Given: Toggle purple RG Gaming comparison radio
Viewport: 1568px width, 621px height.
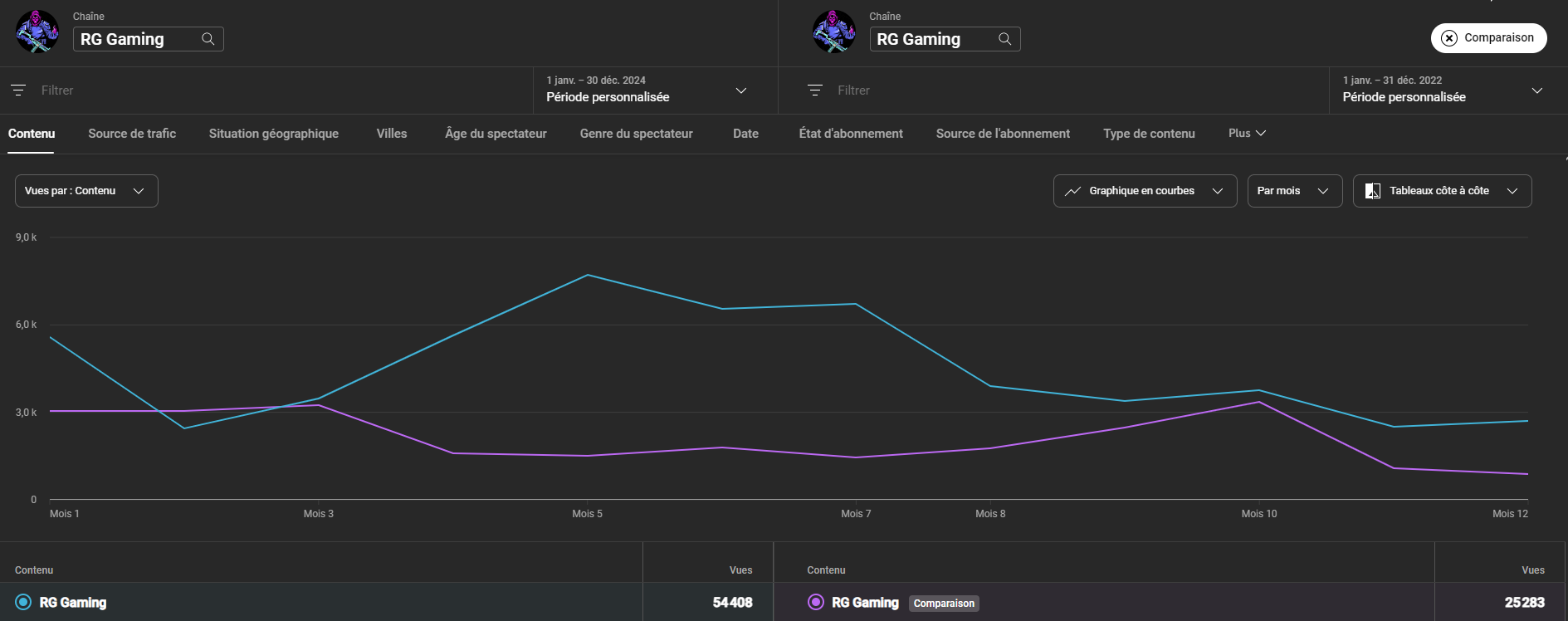Looking at the screenshot, I should click(816, 602).
